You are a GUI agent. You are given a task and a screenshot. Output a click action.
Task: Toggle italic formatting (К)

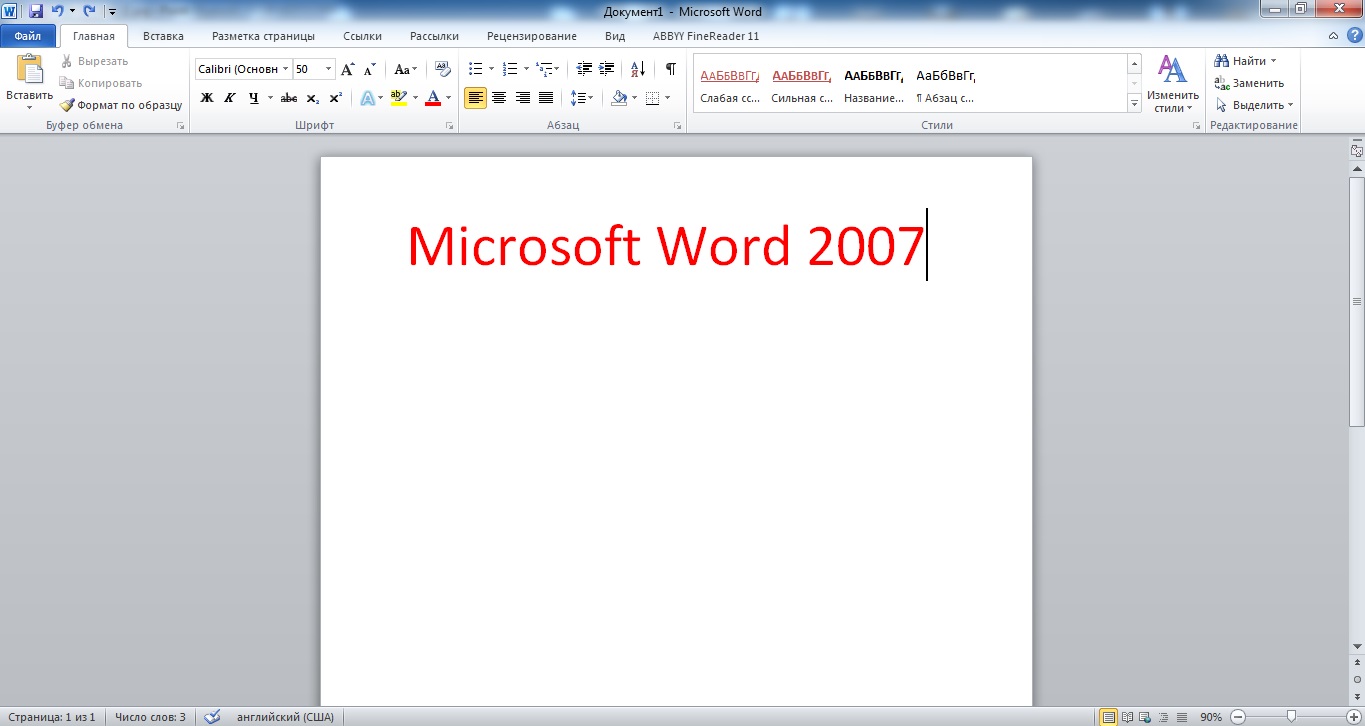(x=229, y=97)
